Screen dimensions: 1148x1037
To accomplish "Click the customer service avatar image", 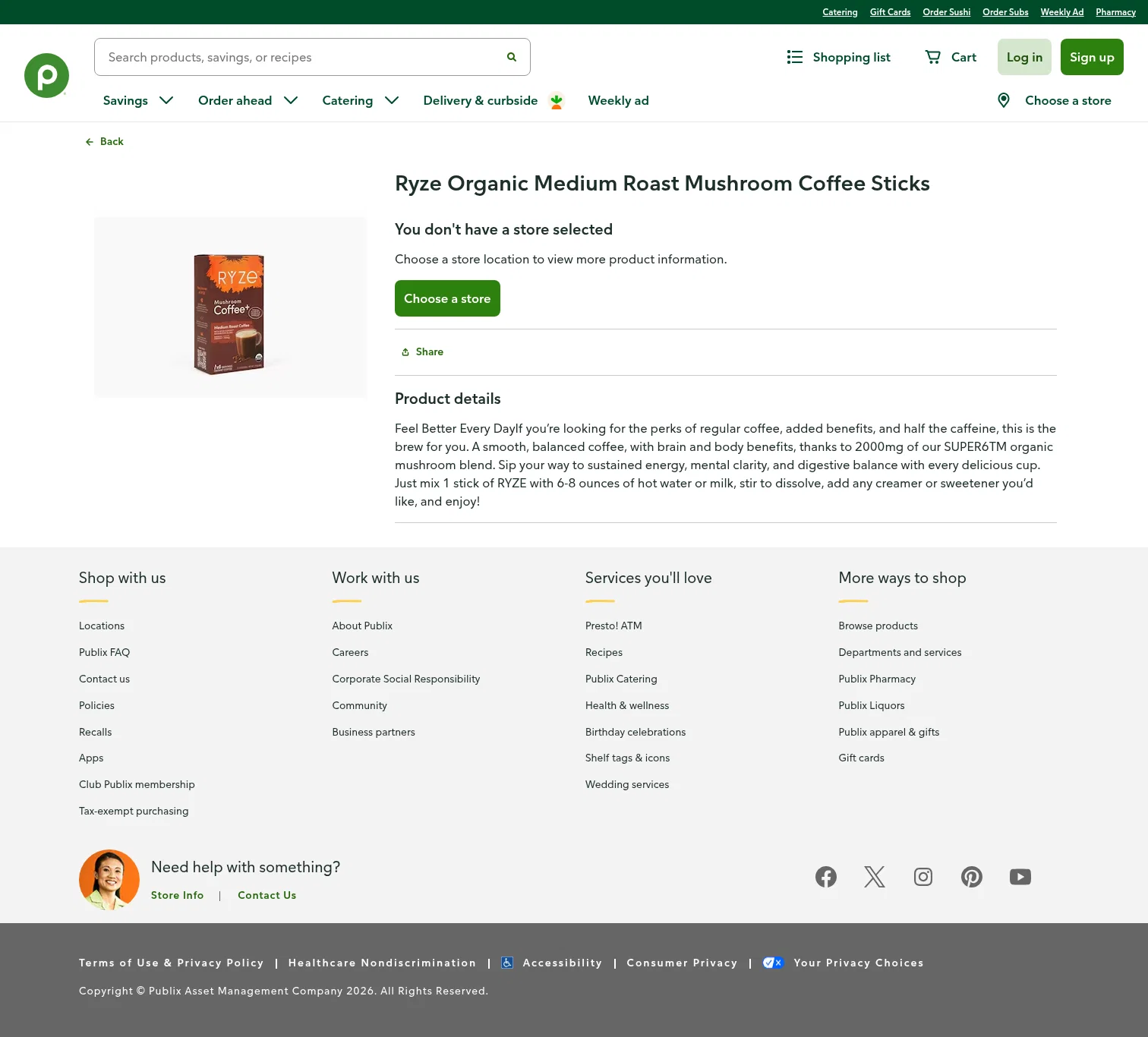I will (x=109, y=880).
